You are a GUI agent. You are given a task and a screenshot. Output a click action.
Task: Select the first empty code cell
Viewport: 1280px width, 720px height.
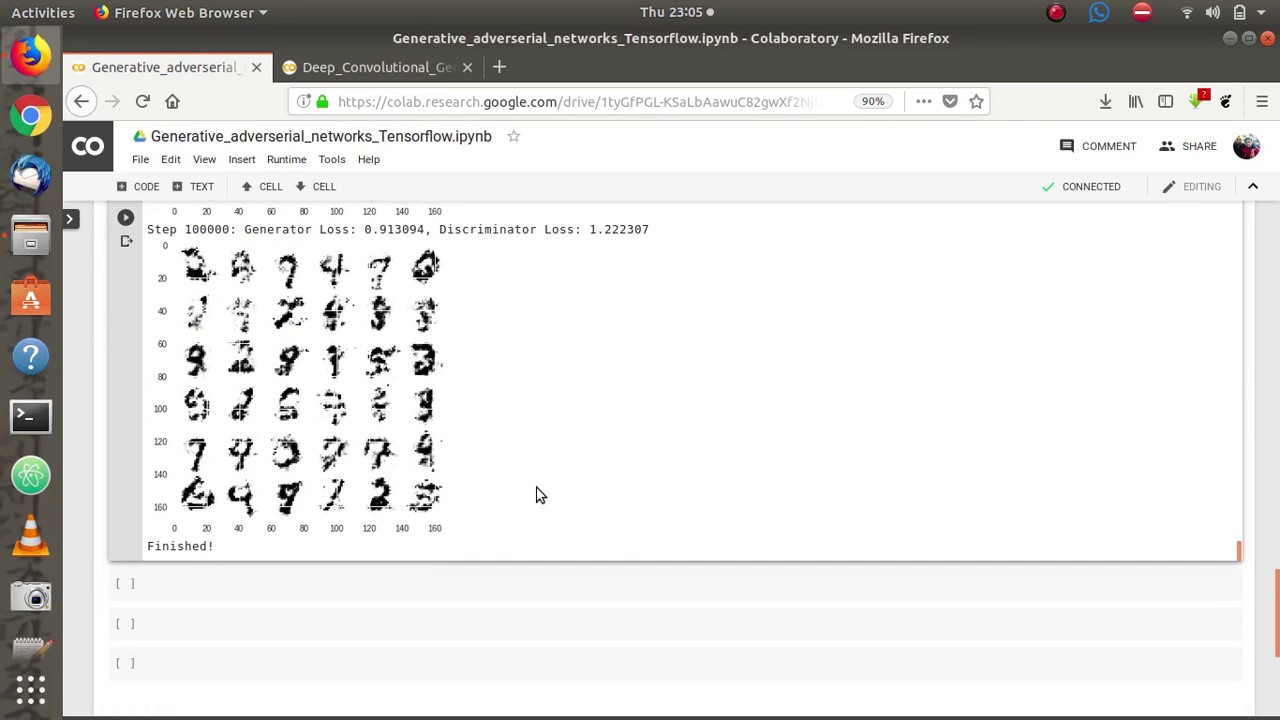pyautogui.click(x=675, y=583)
